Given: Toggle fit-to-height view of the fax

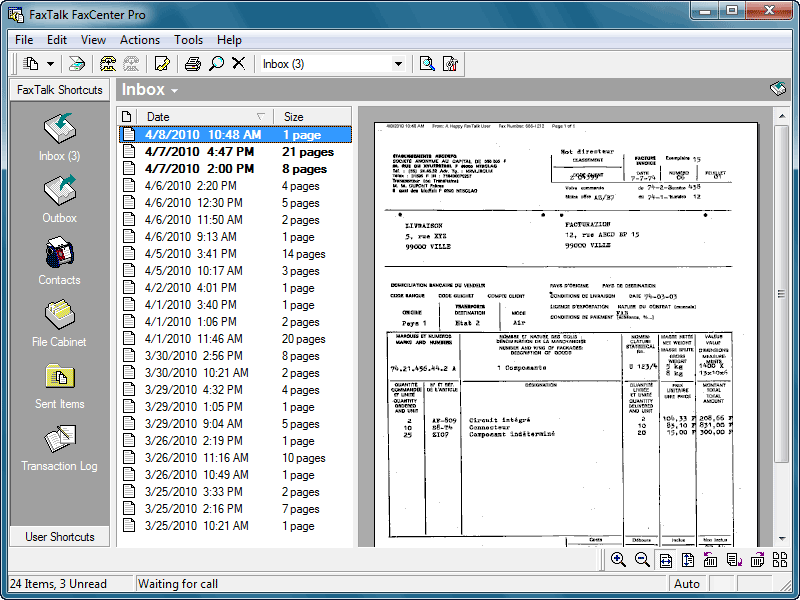Looking at the screenshot, I should [x=688, y=560].
